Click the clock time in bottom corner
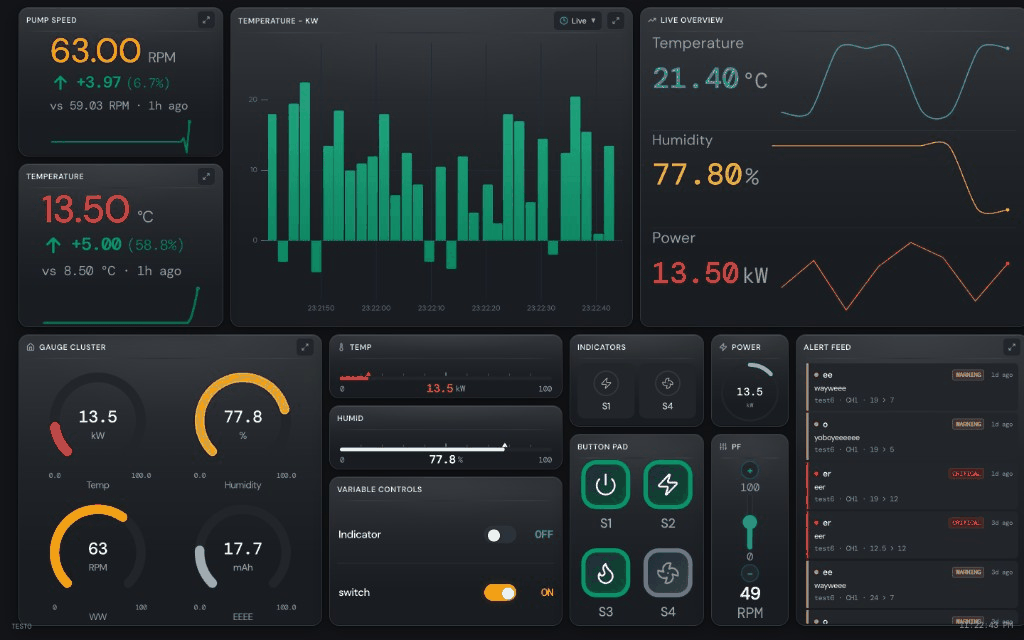1024x640 pixels. pyautogui.click(x=987, y=625)
